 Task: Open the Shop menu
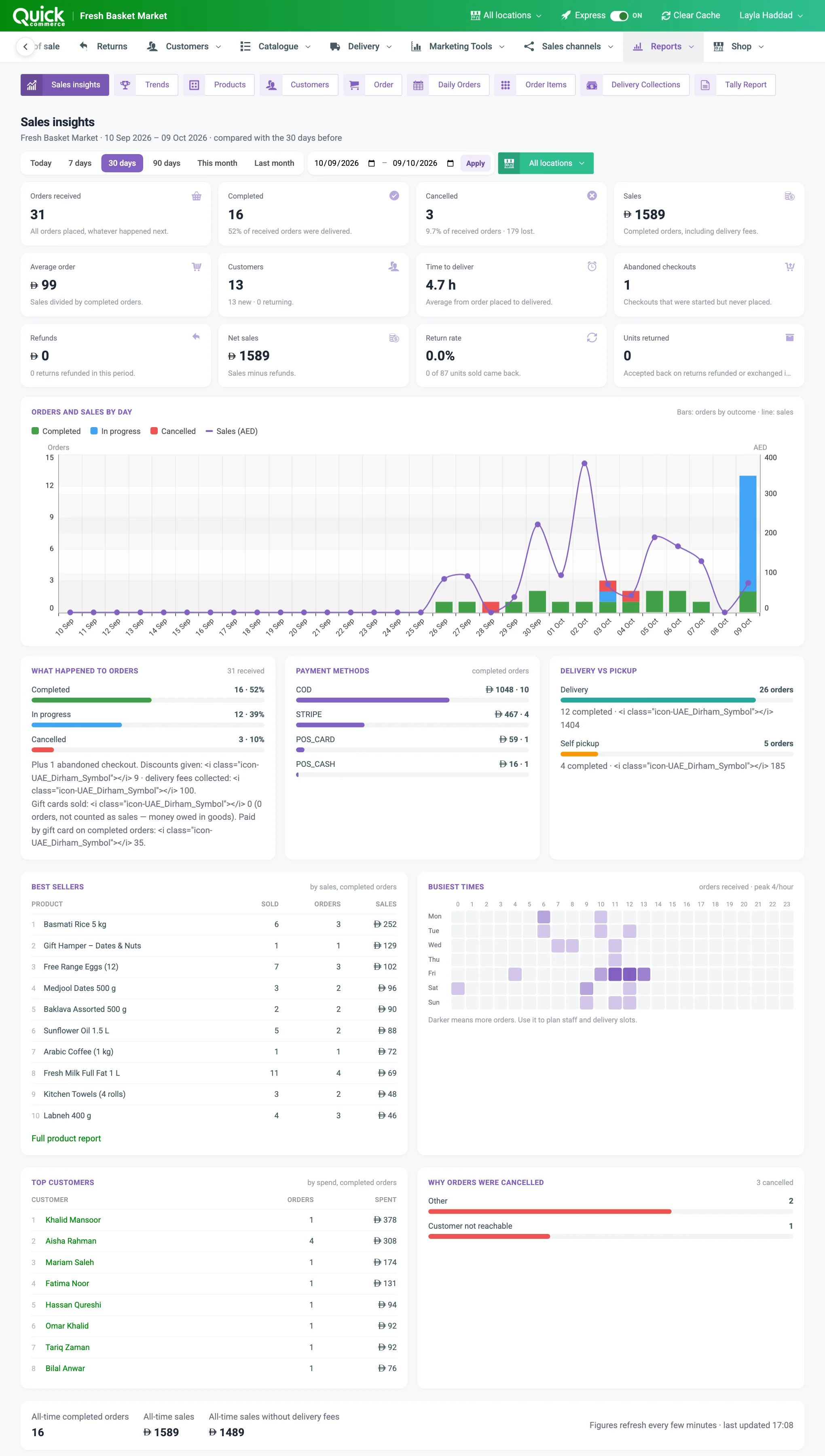point(739,47)
